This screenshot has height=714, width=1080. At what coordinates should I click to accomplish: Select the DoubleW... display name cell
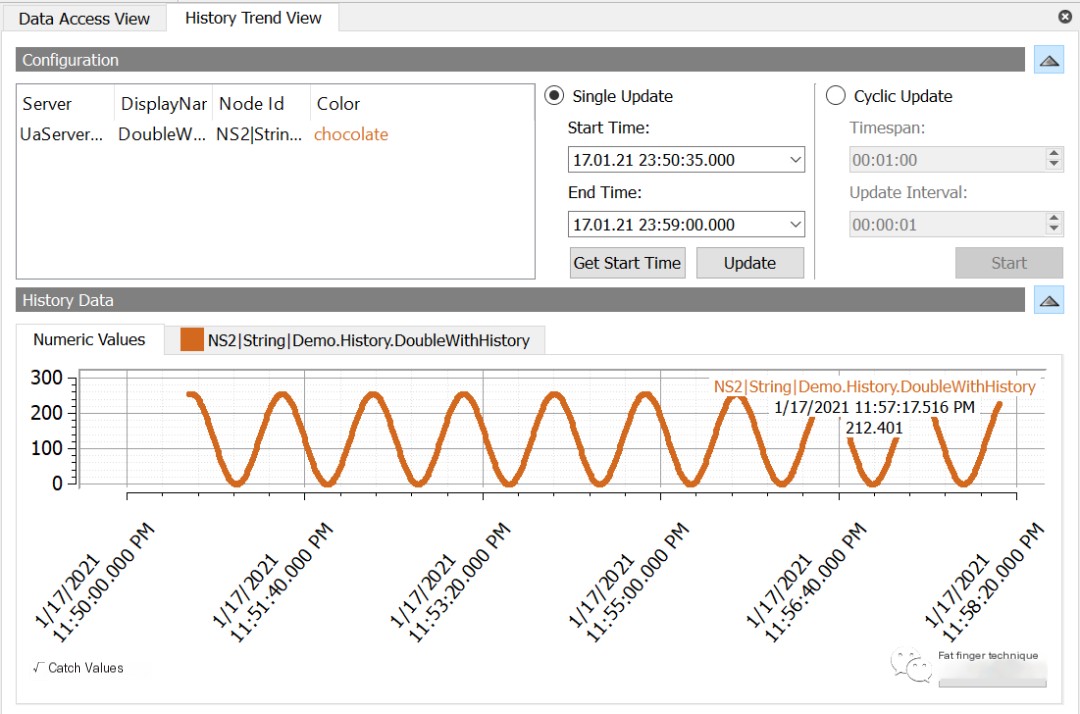click(162, 134)
